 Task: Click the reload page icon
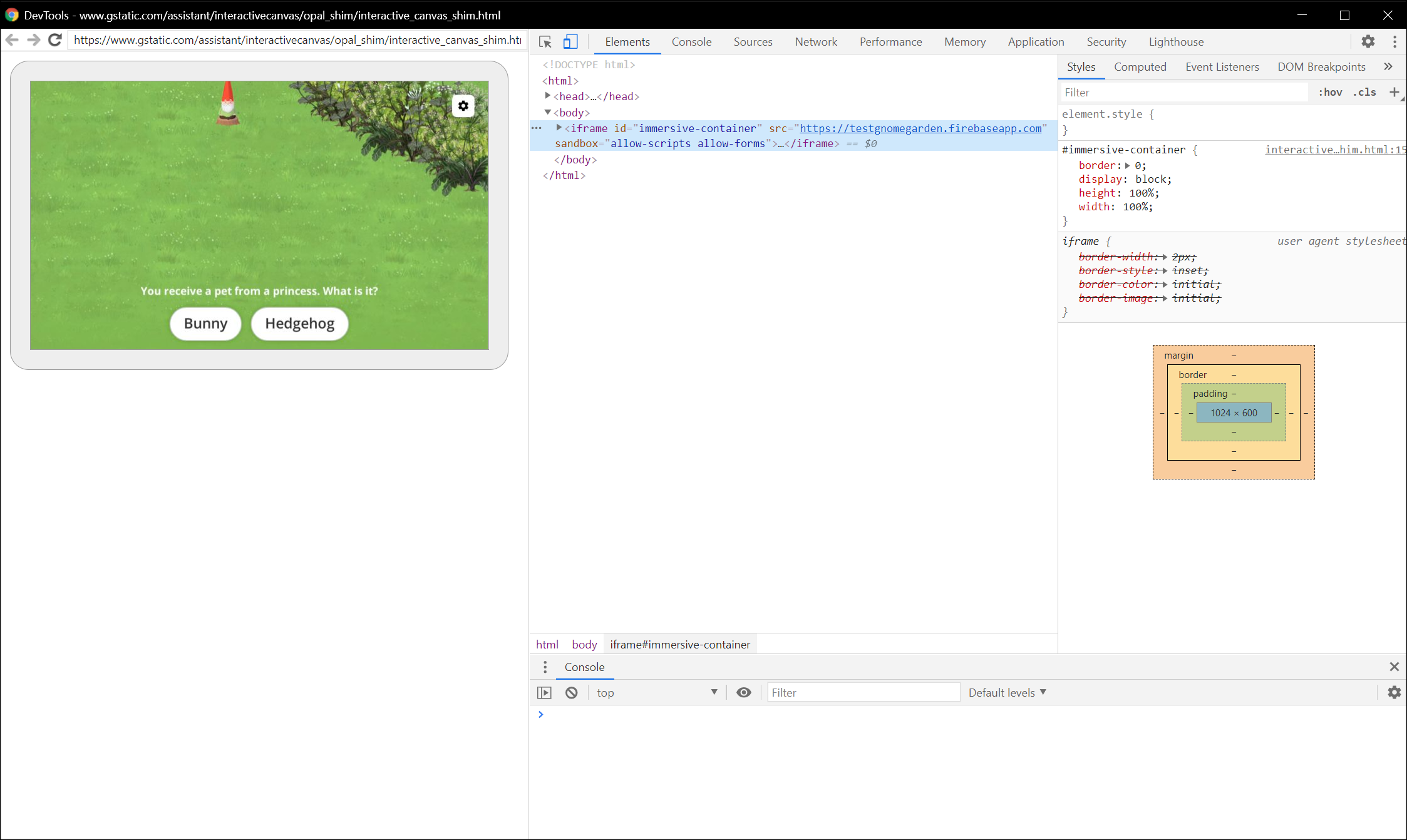point(55,40)
